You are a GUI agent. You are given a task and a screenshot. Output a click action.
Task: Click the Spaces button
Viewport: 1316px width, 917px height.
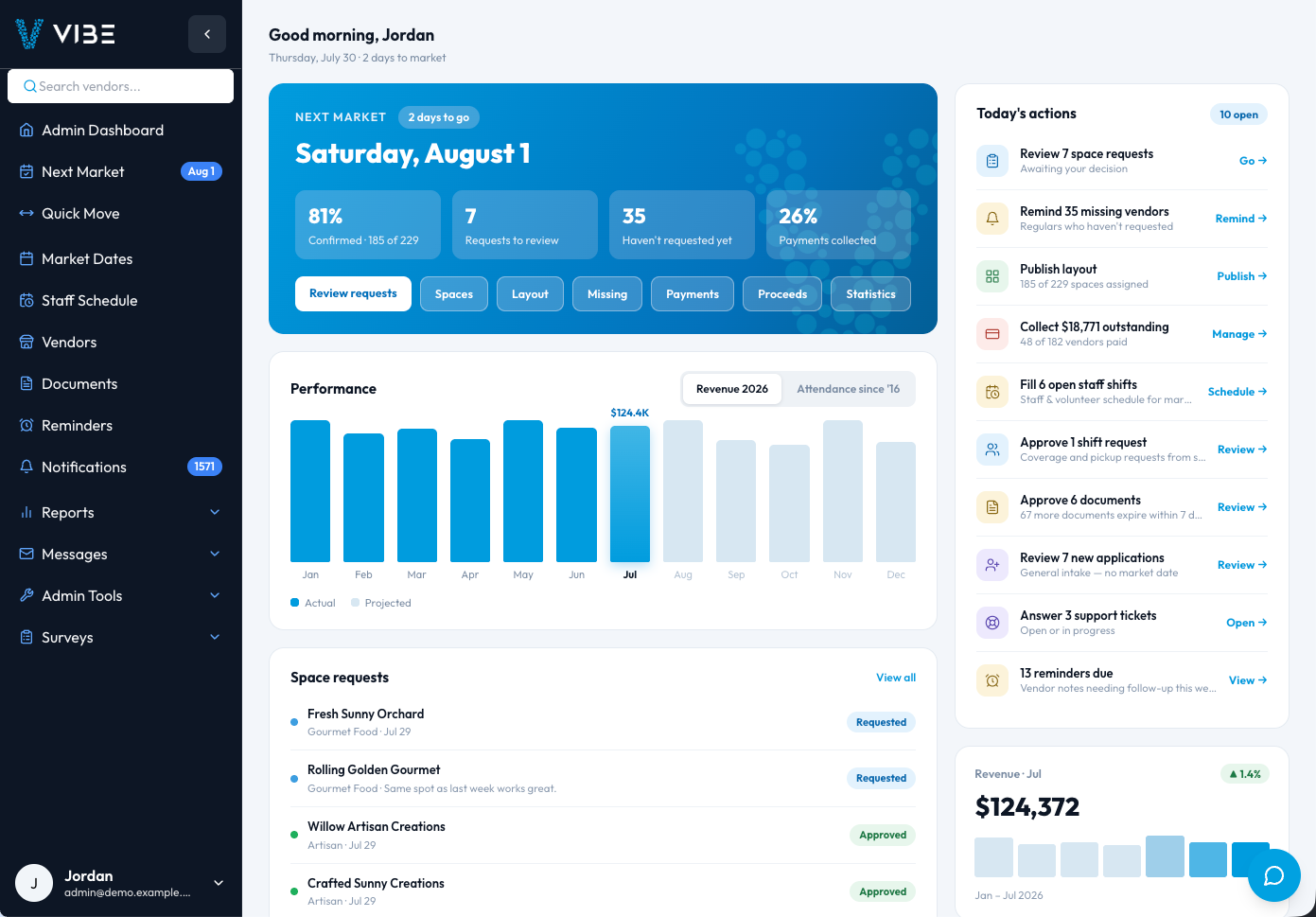click(x=454, y=294)
